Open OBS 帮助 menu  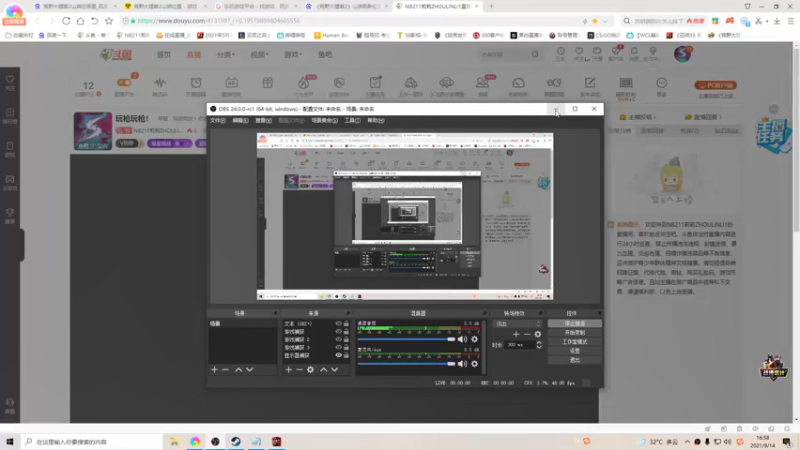pos(376,120)
